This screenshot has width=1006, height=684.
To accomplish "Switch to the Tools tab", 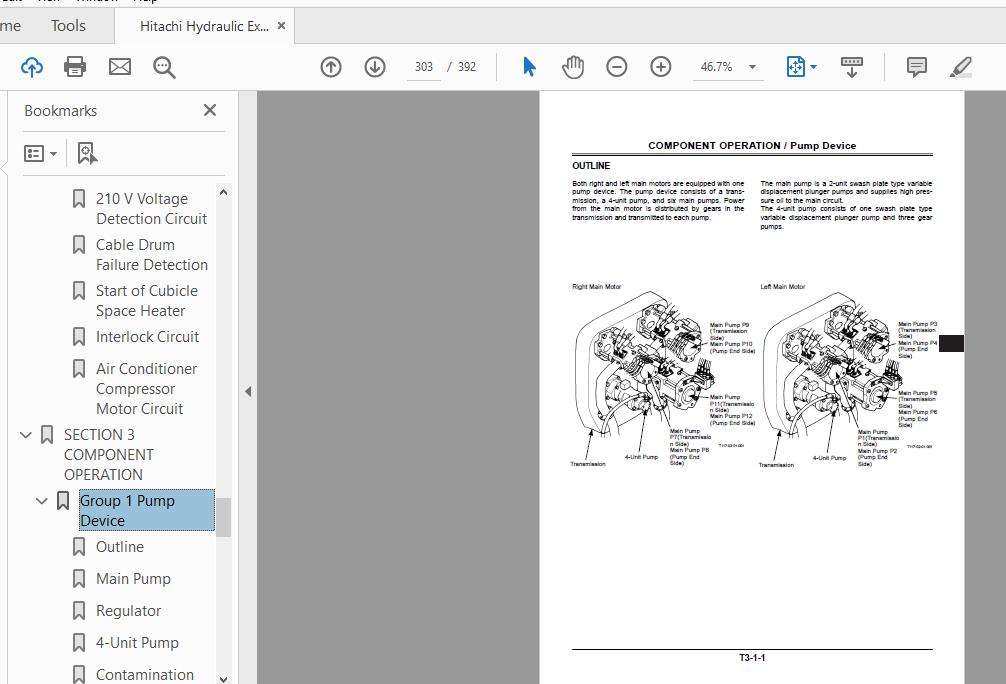I will tap(68, 26).
